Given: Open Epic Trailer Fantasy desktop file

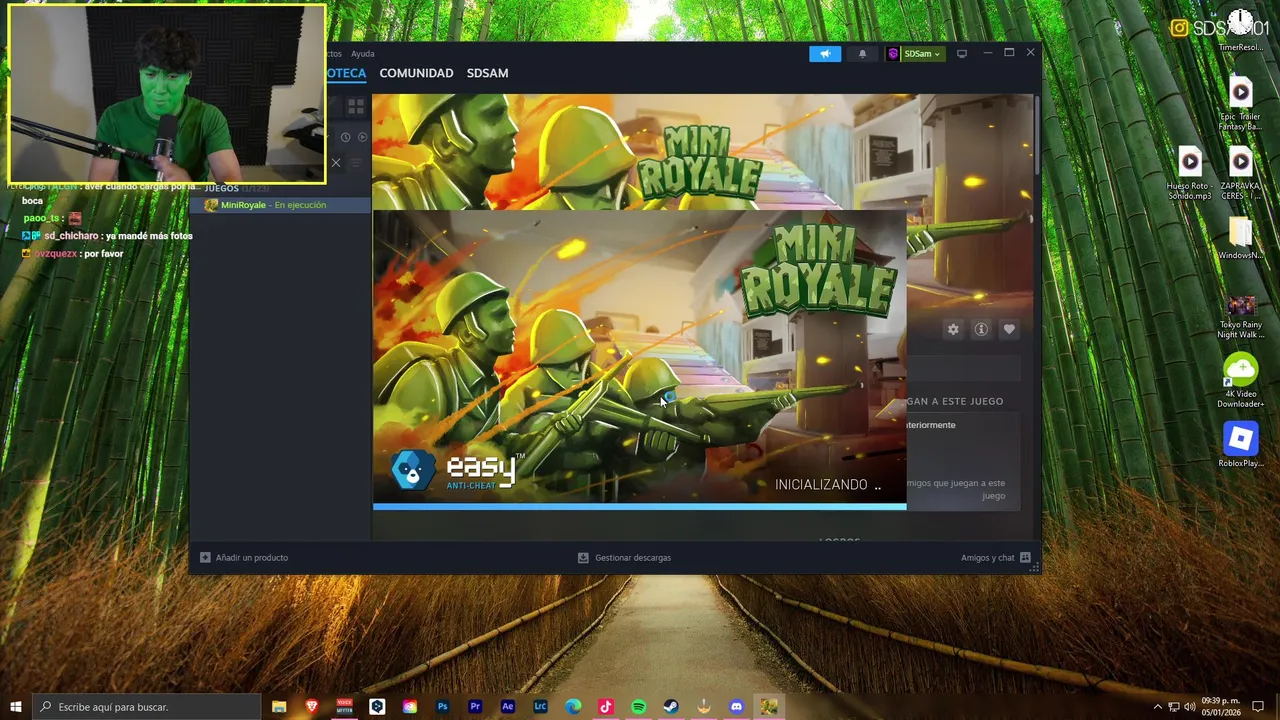Looking at the screenshot, I should pyautogui.click(x=1240, y=104).
